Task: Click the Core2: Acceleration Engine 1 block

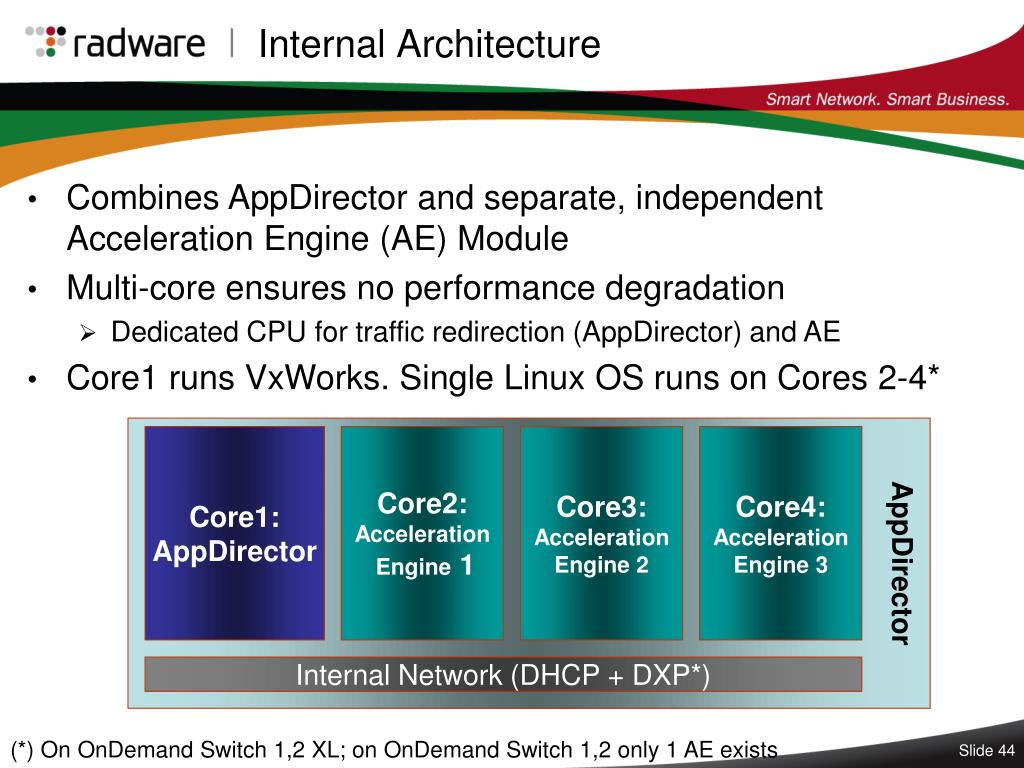Action: (x=422, y=533)
